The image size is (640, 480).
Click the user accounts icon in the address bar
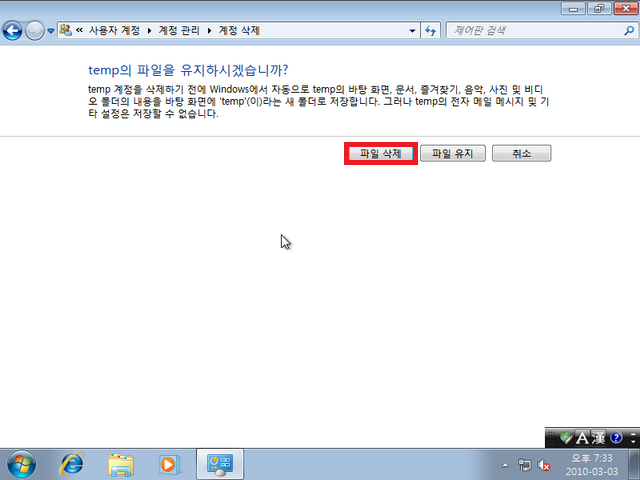(66, 30)
